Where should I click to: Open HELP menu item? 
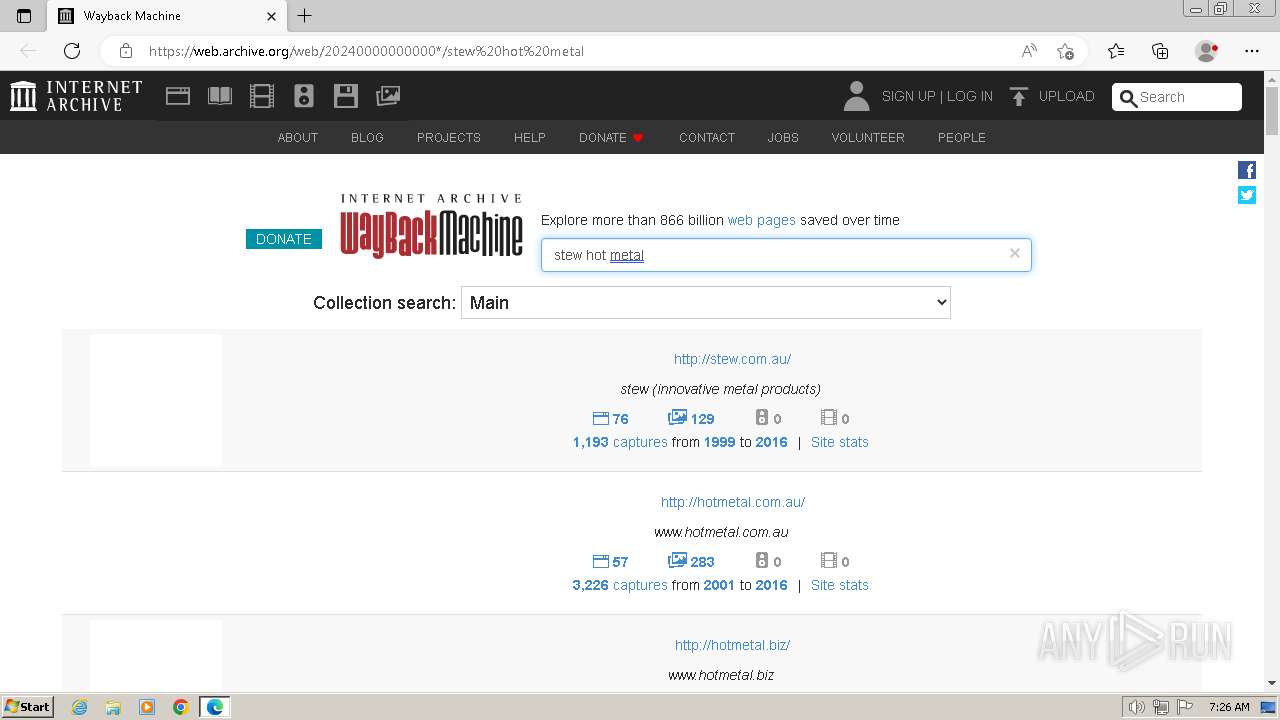(530, 138)
